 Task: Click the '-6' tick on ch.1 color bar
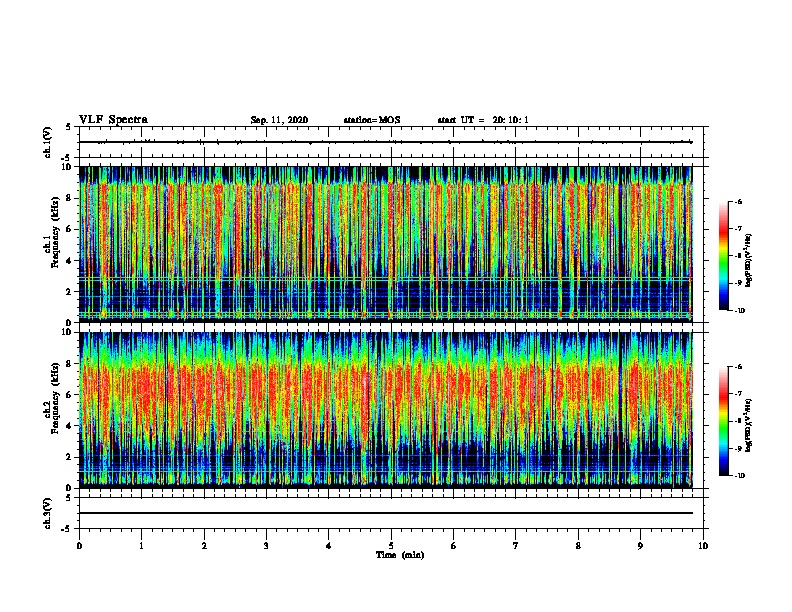coord(738,202)
